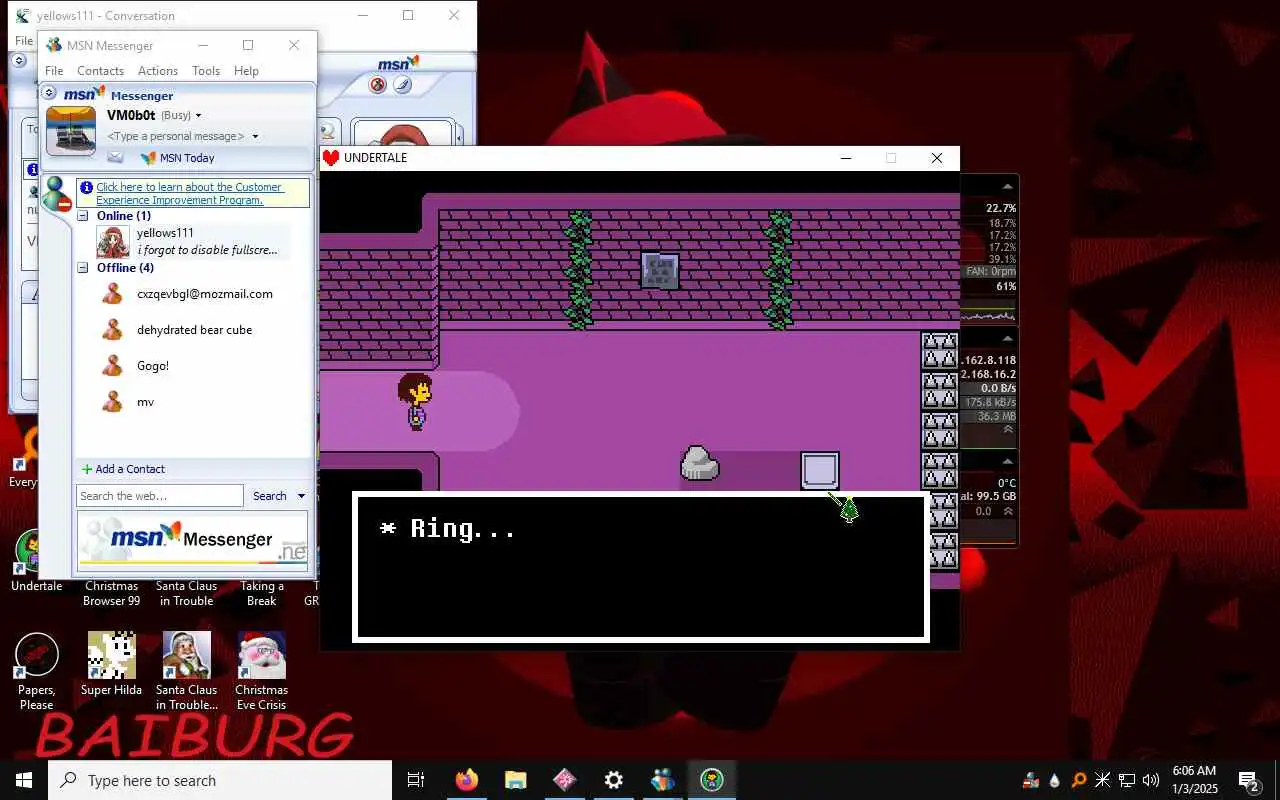Open MSN Today
Viewport: 1280px width, 800px height.
(187, 158)
